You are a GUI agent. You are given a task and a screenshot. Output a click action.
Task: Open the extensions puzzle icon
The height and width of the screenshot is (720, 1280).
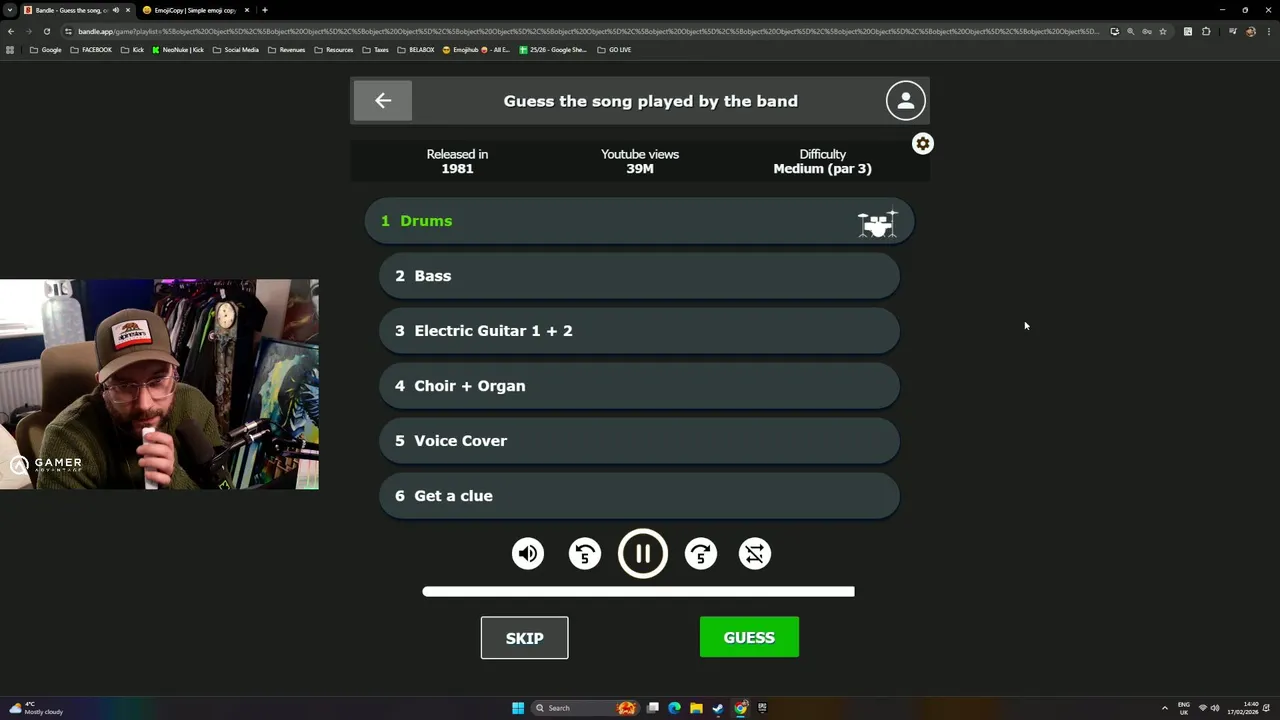[1206, 31]
